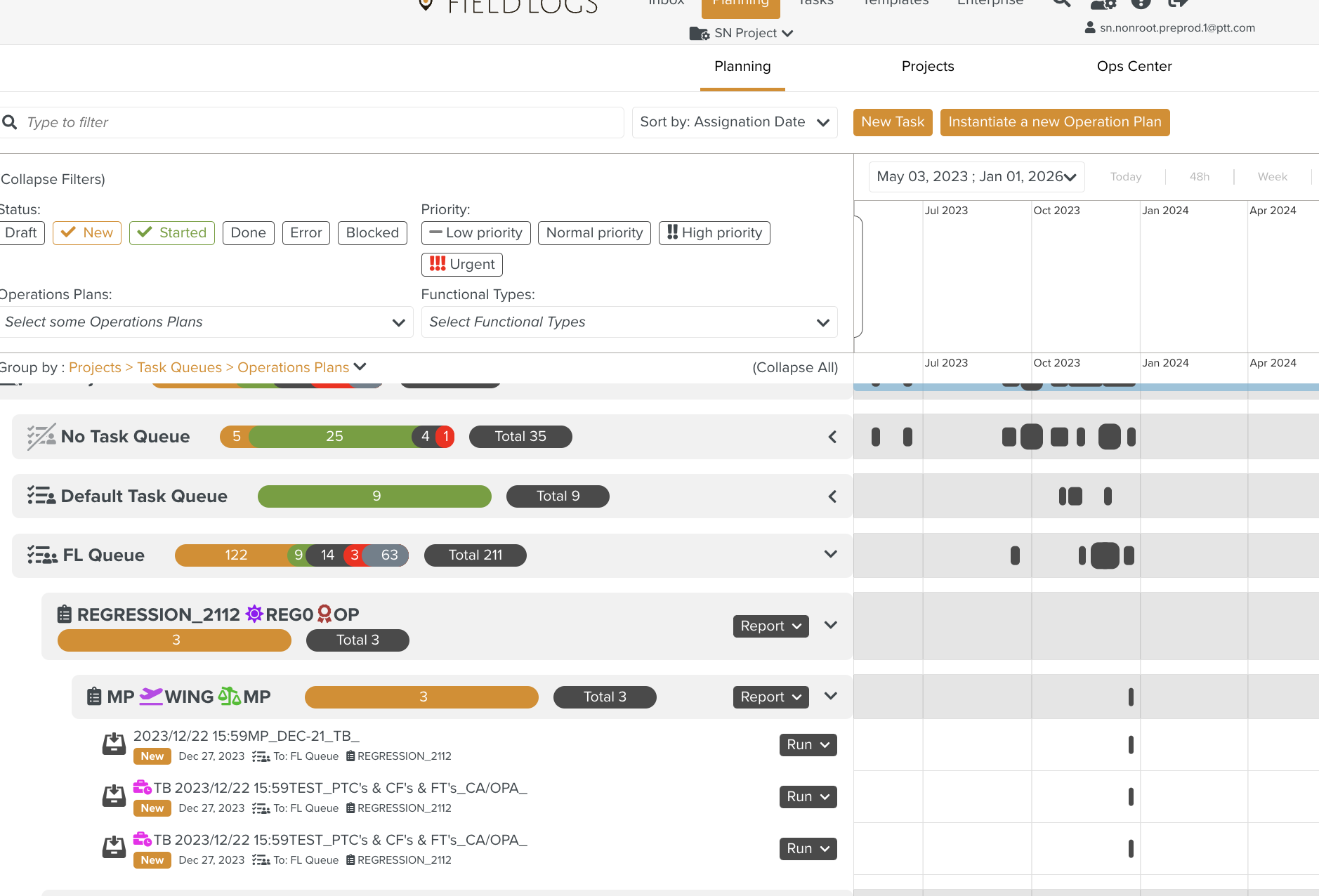Click the MP WING clipboard icon
Screen dimensions: 1319x896
click(x=94, y=697)
